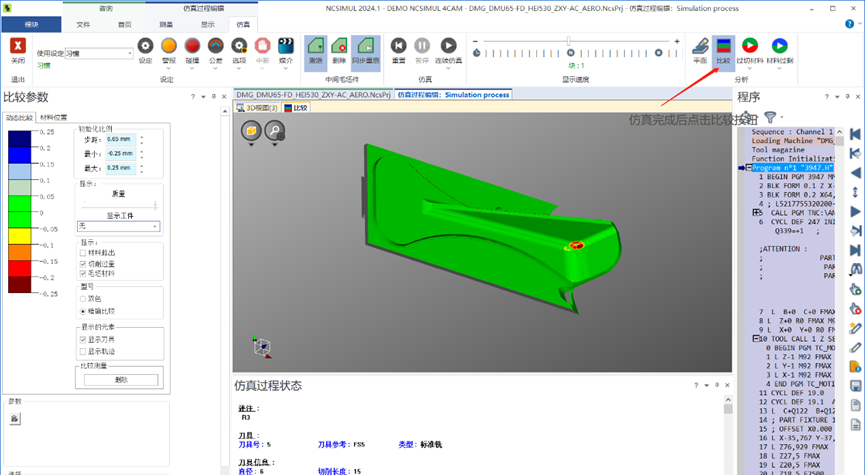Click the 重置 rewind simulation button
The image size is (865, 475).
click(398, 45)
